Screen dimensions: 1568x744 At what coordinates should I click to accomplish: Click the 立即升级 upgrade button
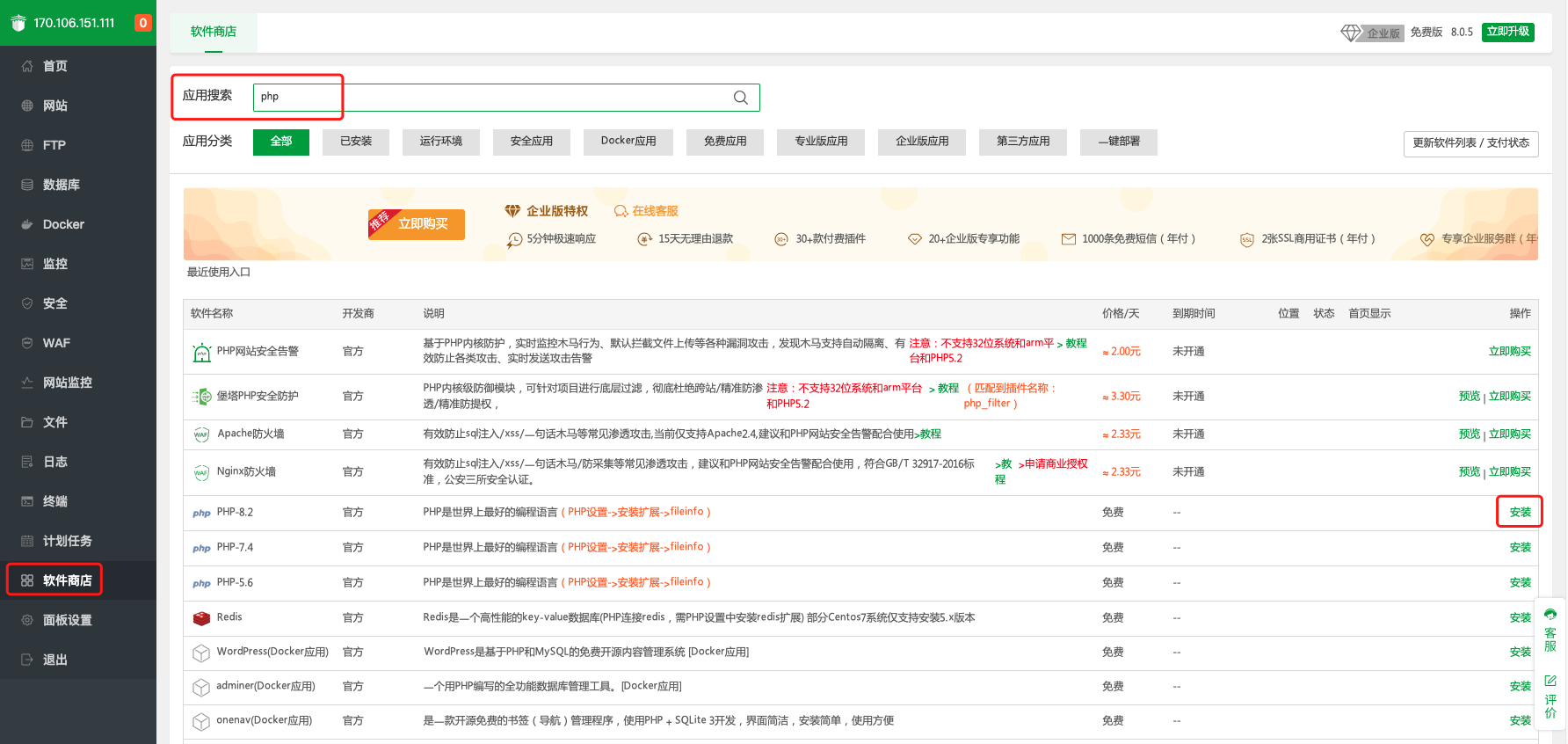pos(1508,32)
